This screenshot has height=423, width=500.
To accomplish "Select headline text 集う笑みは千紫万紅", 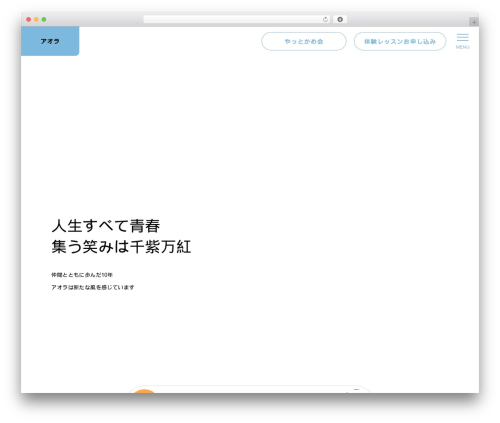I will pyautogui.click(x=121, y=247).
